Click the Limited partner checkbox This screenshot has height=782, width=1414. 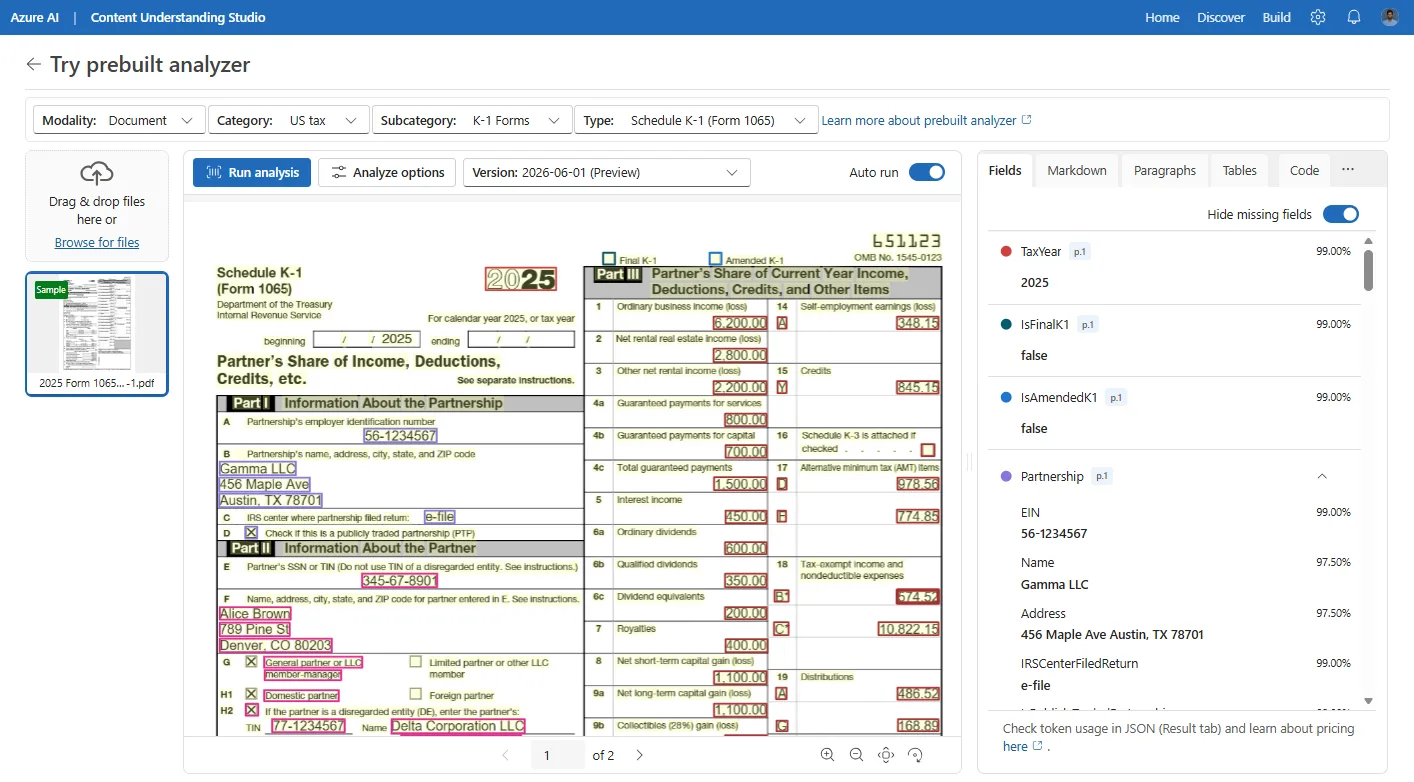(415, 662)
